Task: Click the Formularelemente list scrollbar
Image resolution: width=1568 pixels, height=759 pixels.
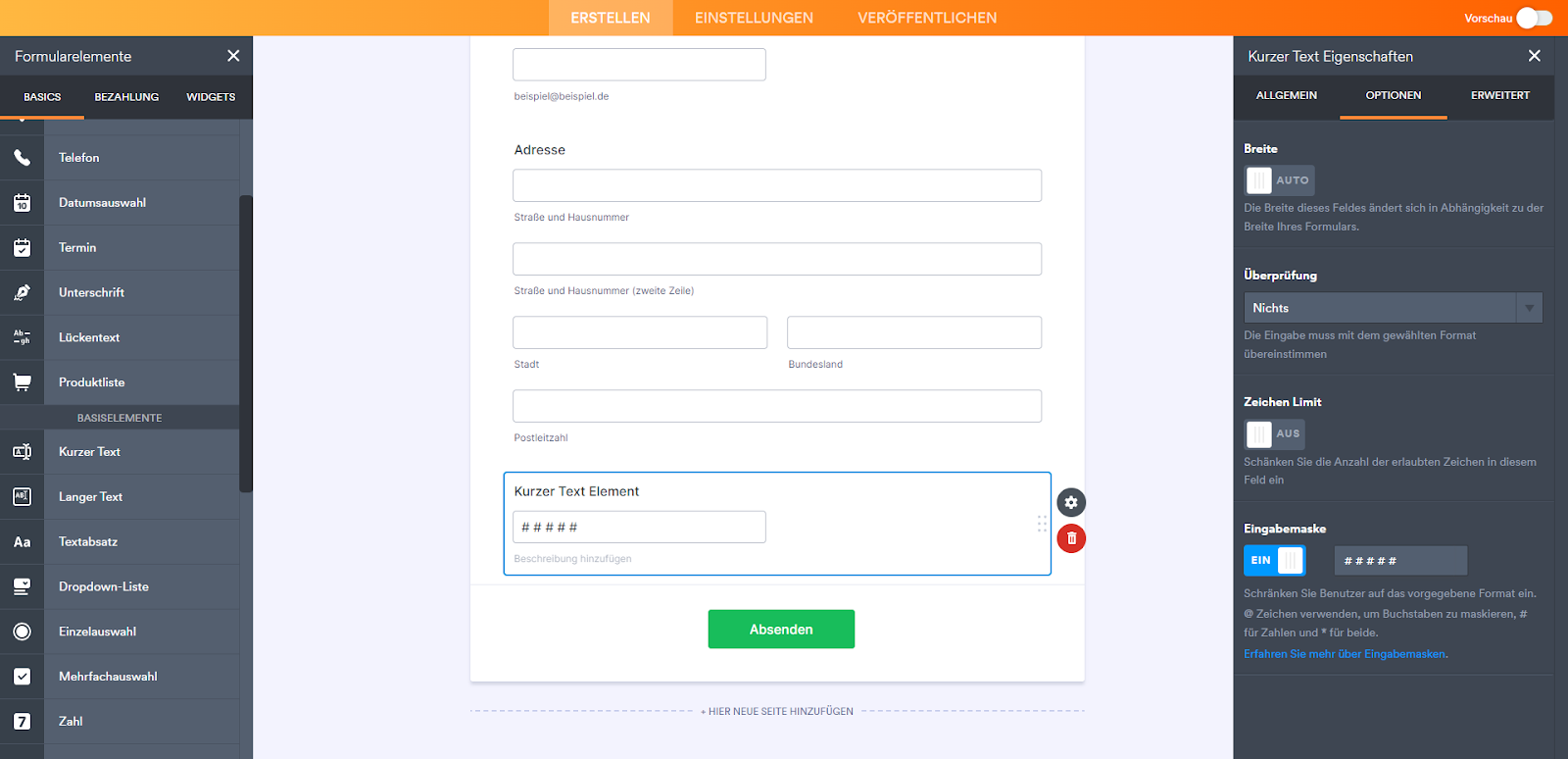Action: click(246, 343)
